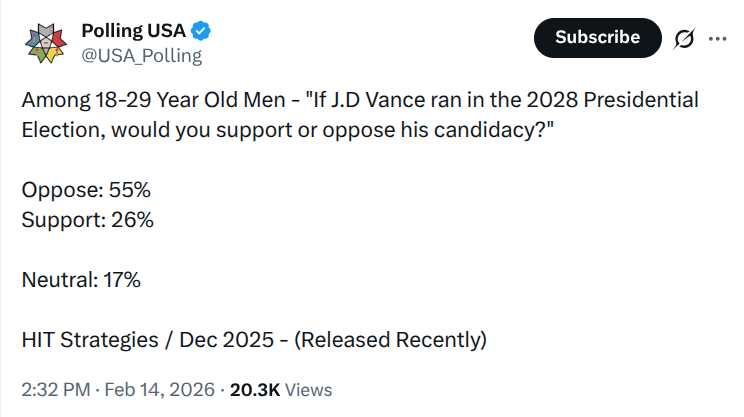Click the "Neutral: 17%" line
Screen dimensions: 744x417
tap(81, 280)
